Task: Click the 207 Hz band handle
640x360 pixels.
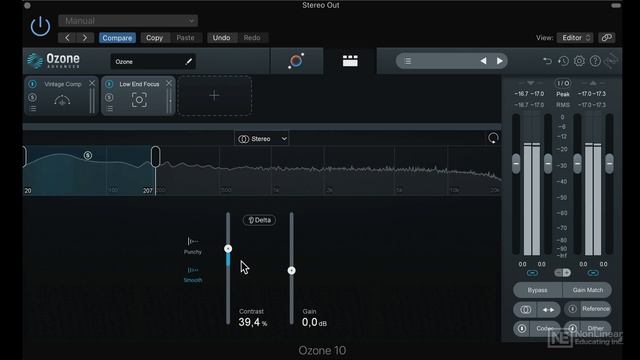Action: coord(155,157)
